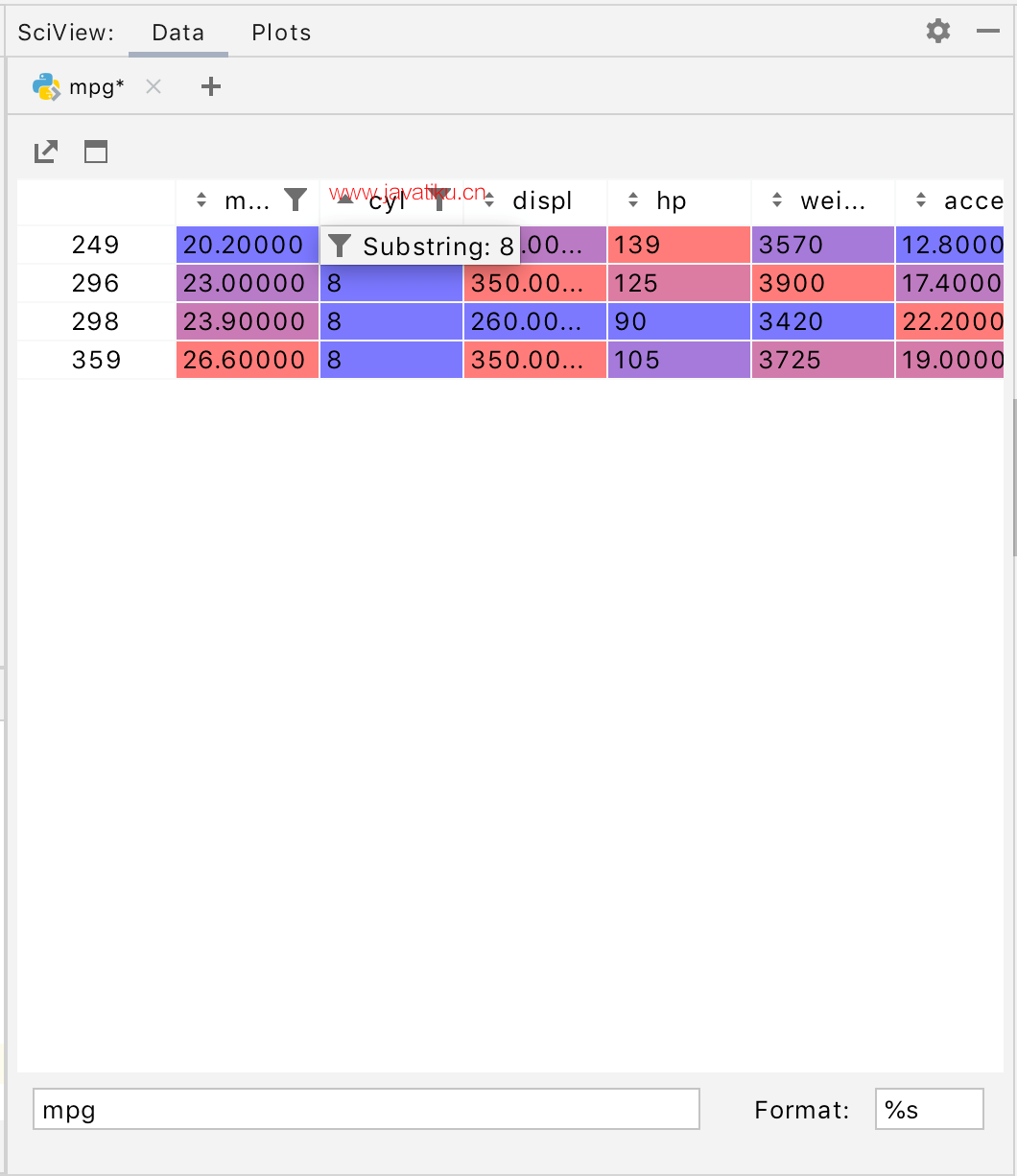Select displ cell 260.00... in row 298
Viewport: 1017px width, 1176px height.
[535, 321]
